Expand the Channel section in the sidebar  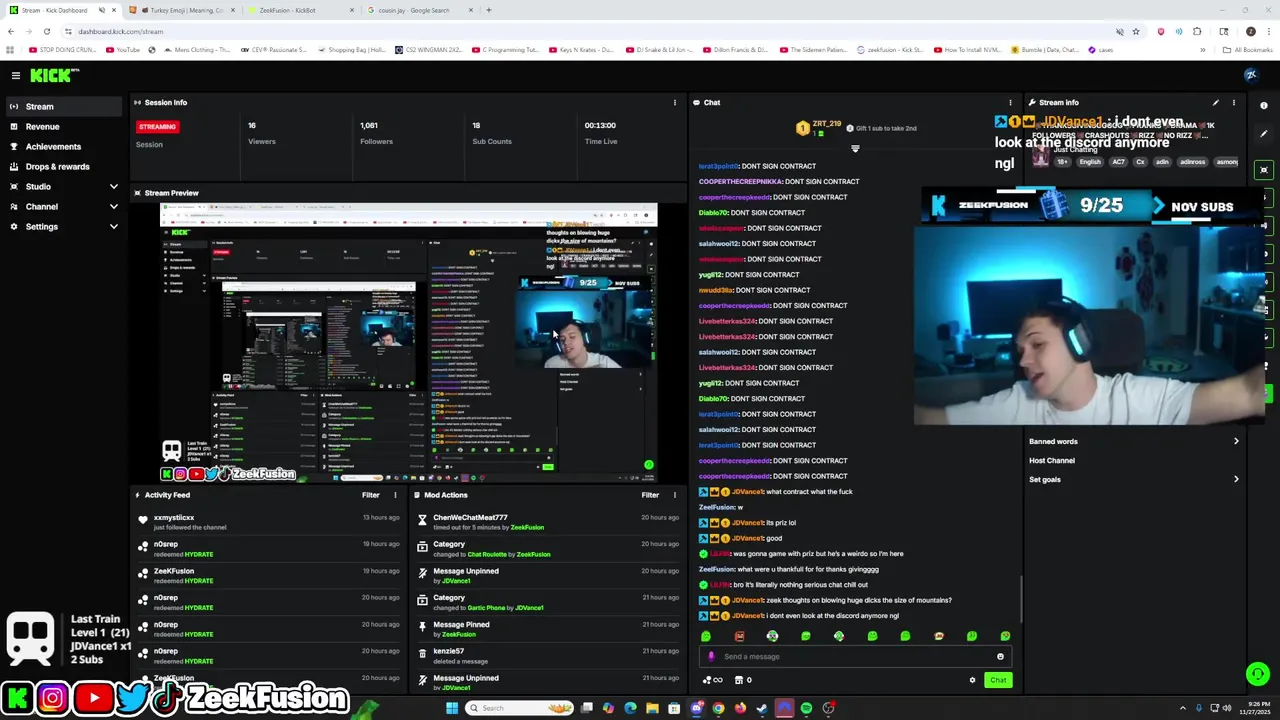[x=64, y=206]
